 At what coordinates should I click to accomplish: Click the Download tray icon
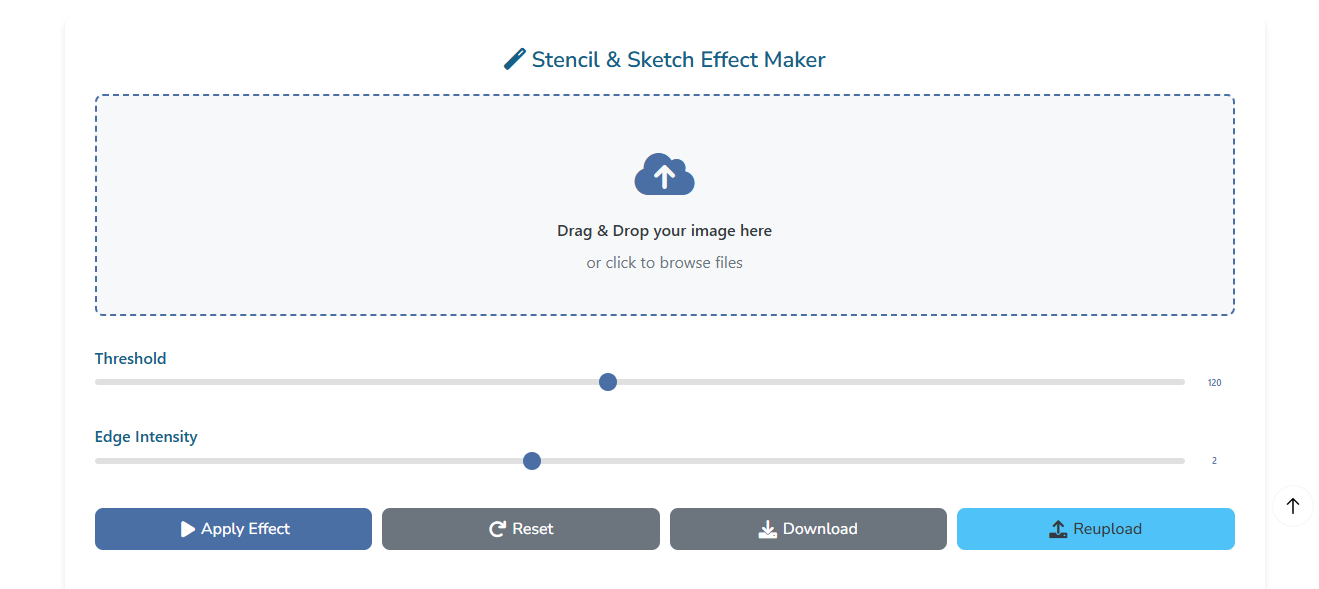(767, 529)
